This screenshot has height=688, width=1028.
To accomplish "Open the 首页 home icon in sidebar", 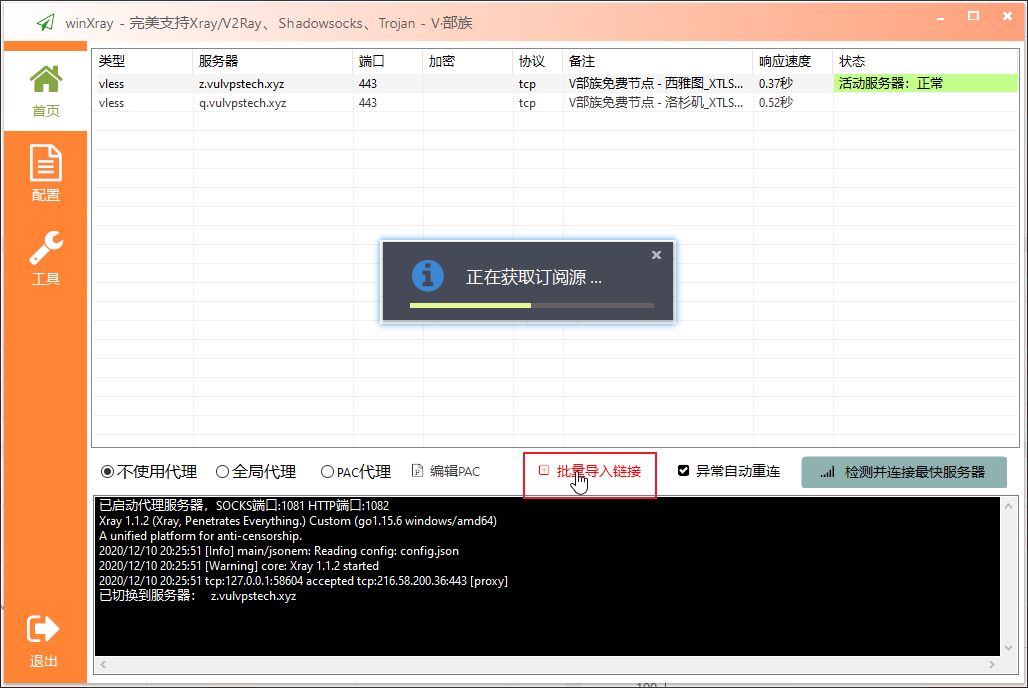I will 46,79.
